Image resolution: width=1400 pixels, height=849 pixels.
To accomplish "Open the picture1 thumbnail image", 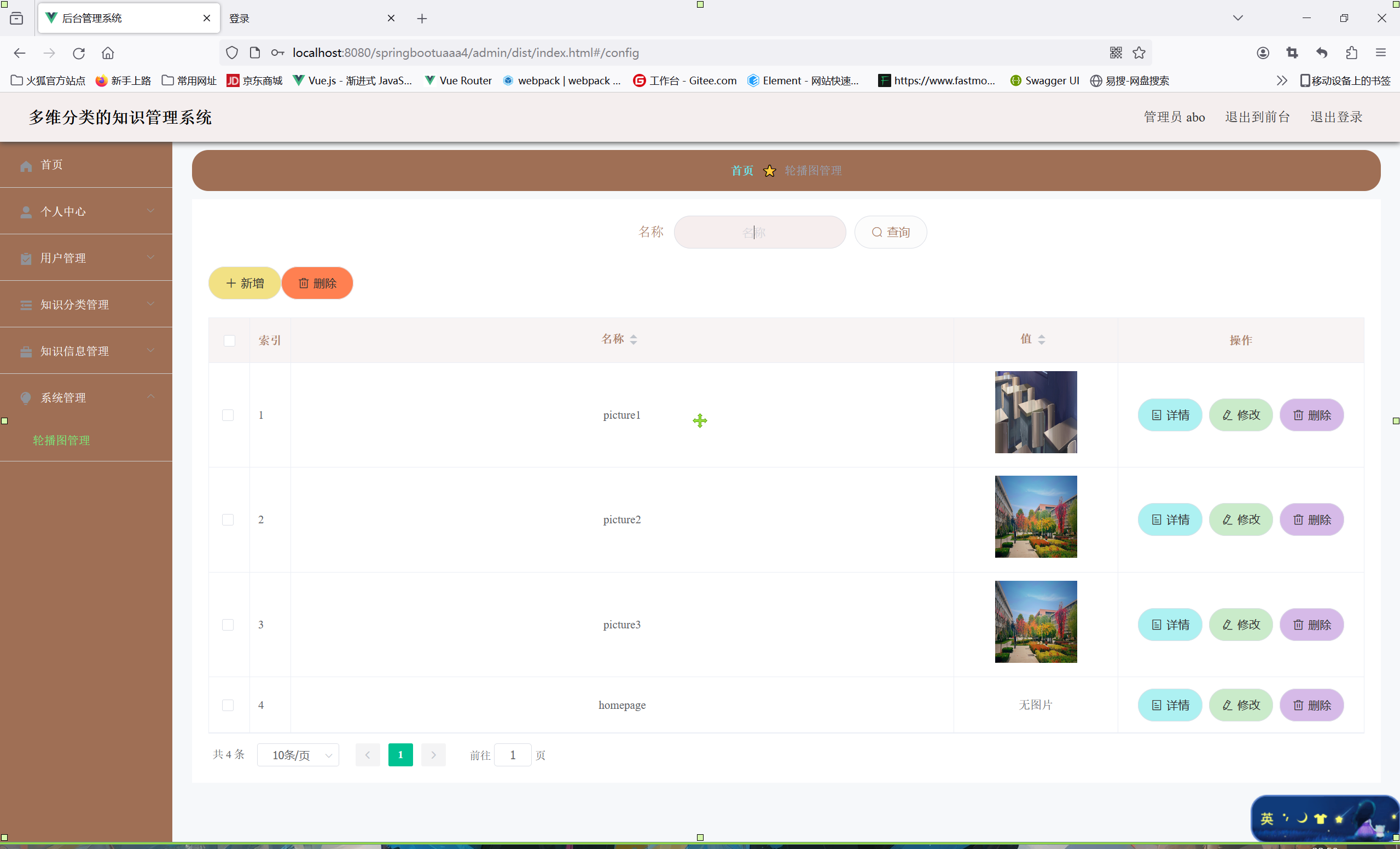I will click(x=1035, y=412).
